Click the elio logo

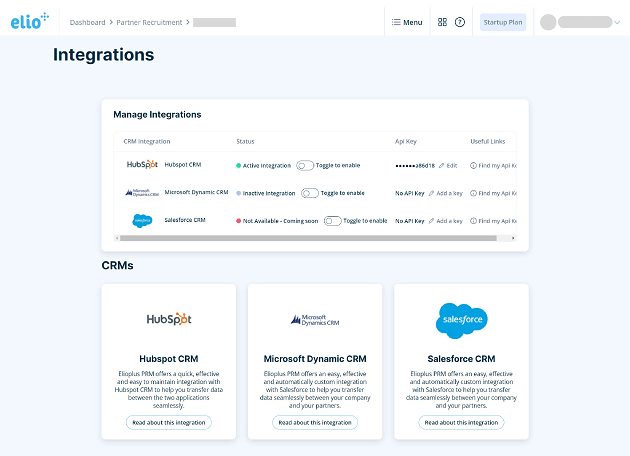[x=30, y=21]
